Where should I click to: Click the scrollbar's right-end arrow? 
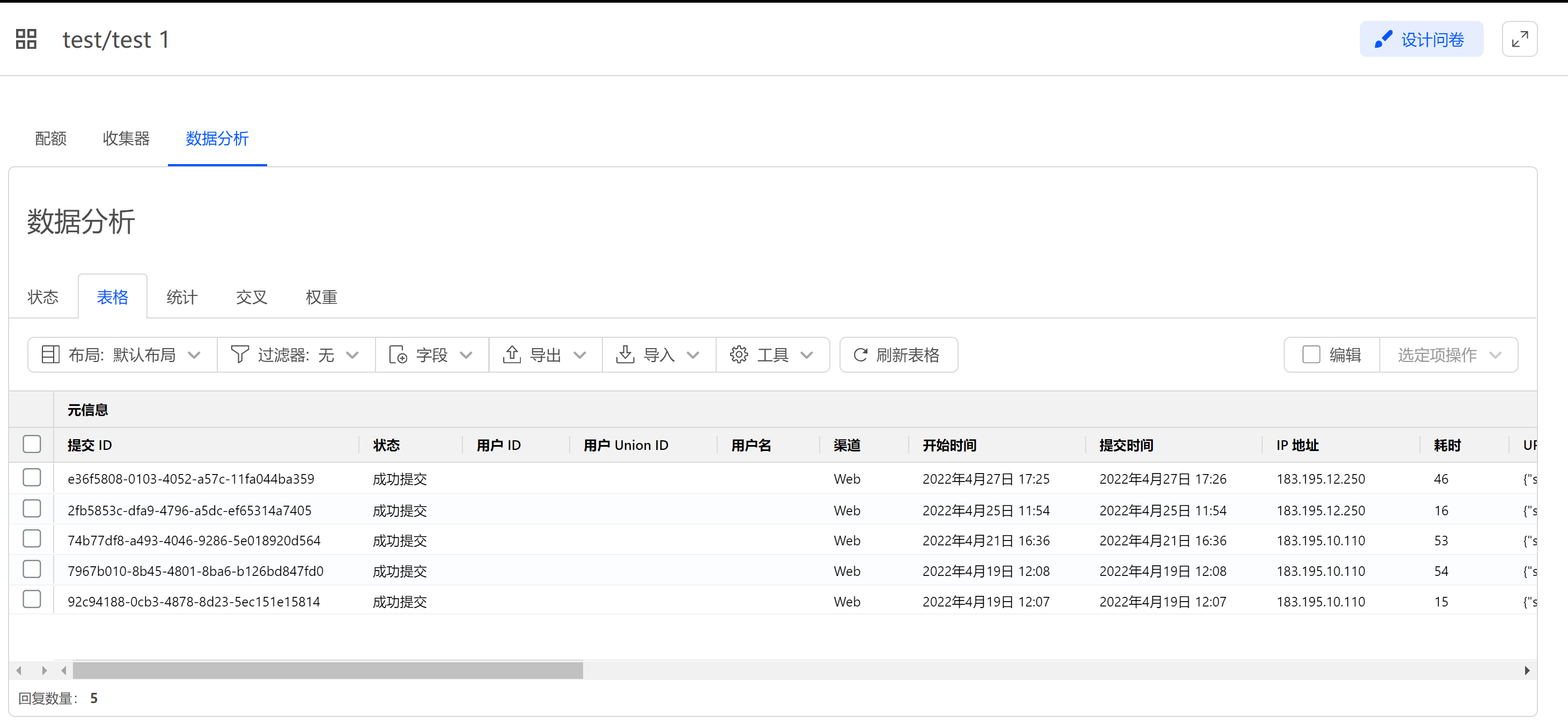point(1527,670)
